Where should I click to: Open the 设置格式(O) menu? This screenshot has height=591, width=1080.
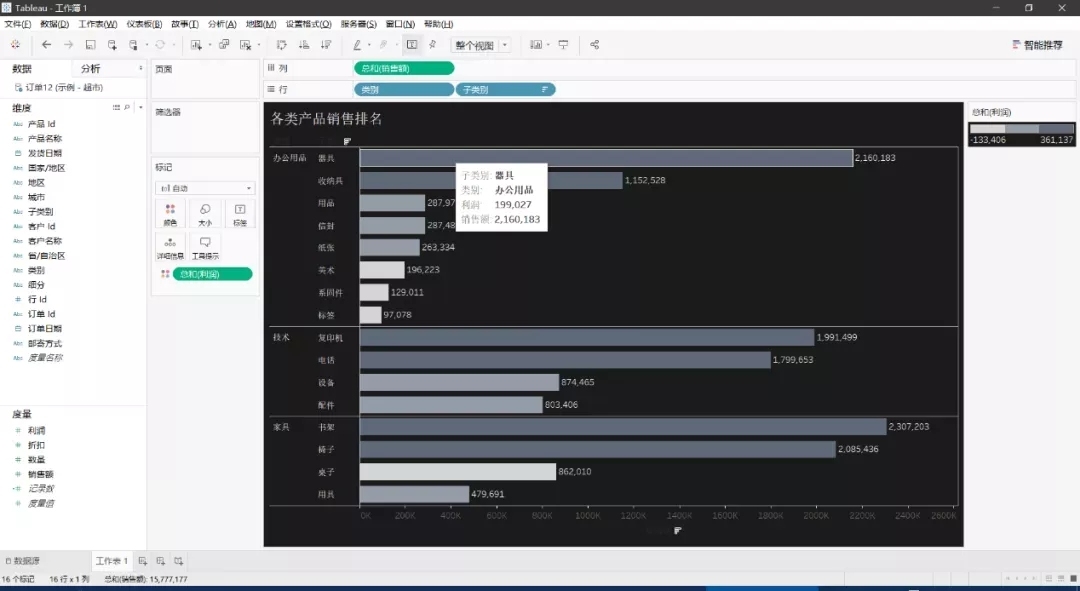309,24
